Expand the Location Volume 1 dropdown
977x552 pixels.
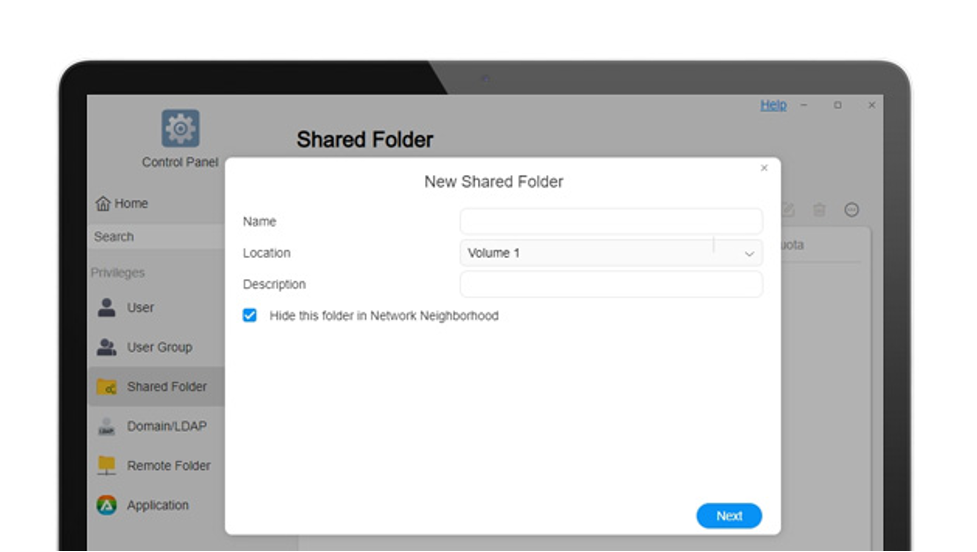(611, 253)
